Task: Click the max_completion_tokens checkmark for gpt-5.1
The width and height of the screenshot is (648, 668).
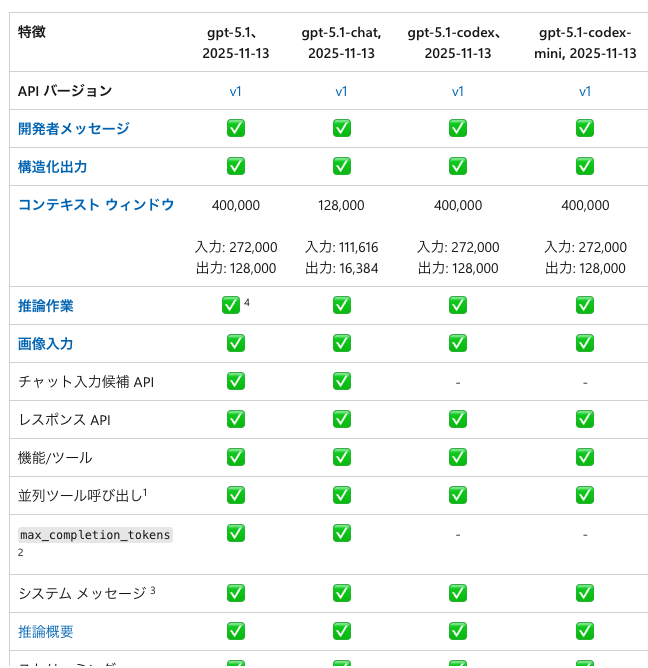Action: (236, 533)
